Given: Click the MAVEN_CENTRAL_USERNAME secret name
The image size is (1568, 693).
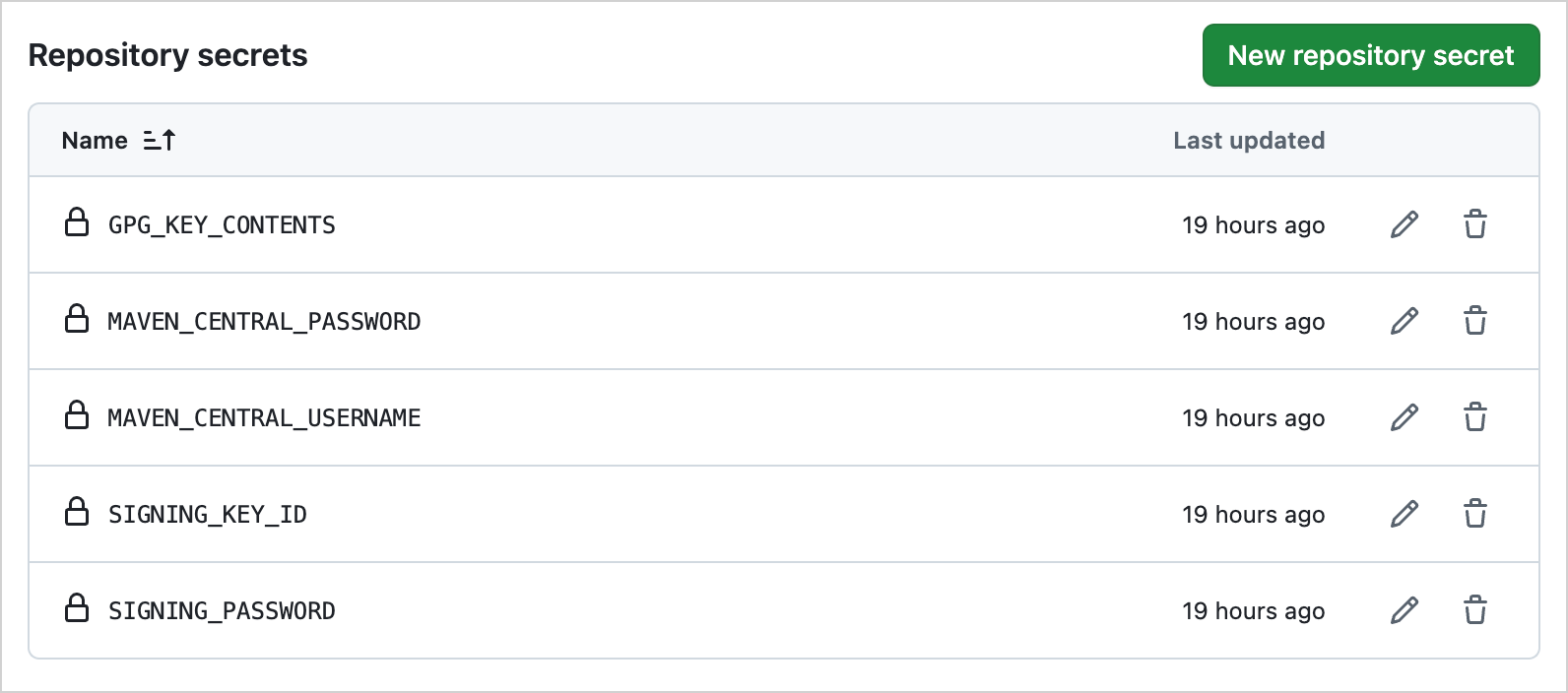Looking at the screenshot, I should (x=263, y=417).
